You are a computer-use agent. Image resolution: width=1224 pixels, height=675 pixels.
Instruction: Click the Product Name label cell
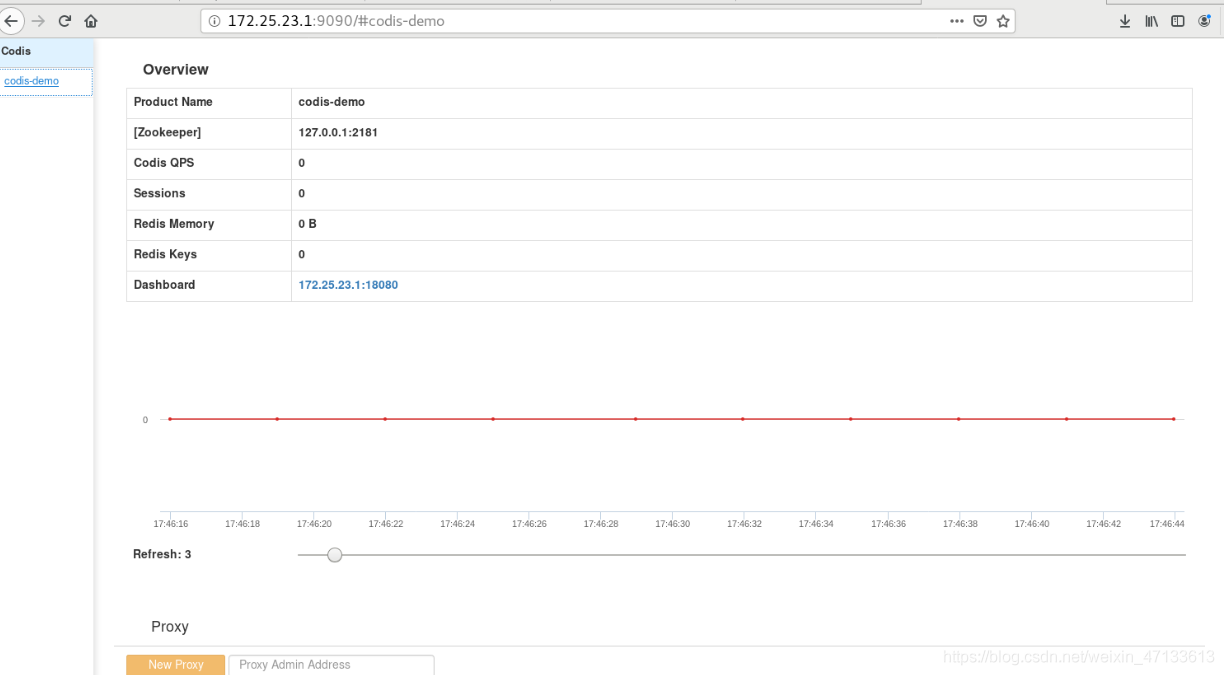click(209, 102)
